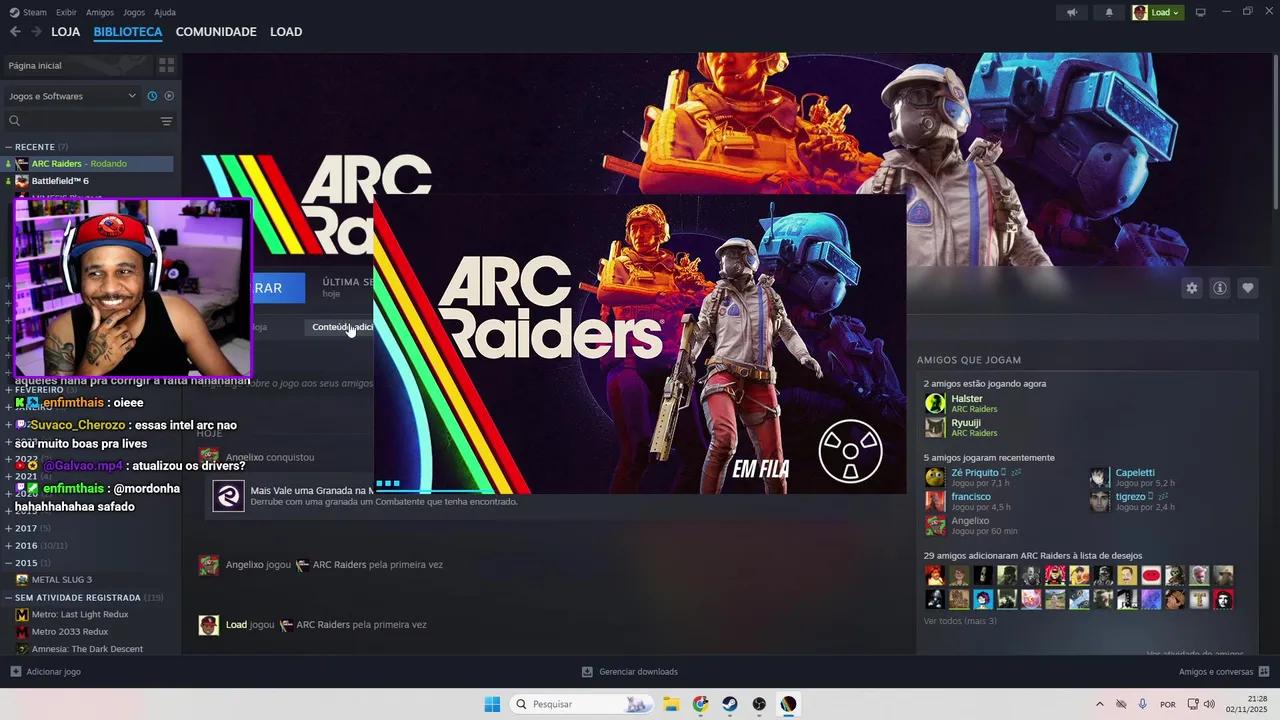Open the clock and date in the taskbar
Image resolution: width=1280 pixels, height=720 pixels.
pyautogui.click(x=1247, y=704)
